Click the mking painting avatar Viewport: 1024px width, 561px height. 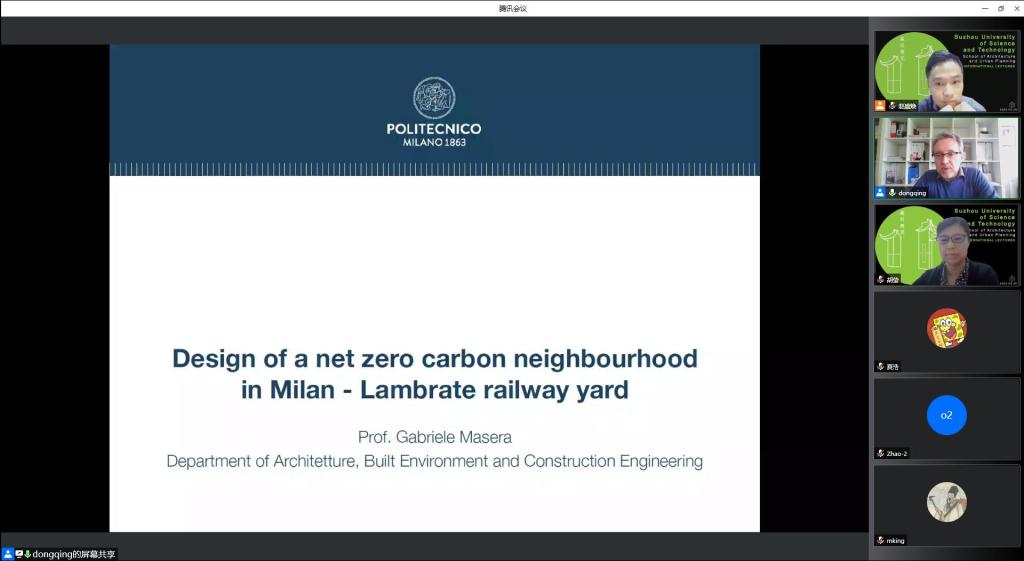pyautogui.click(x=946, y=502)
